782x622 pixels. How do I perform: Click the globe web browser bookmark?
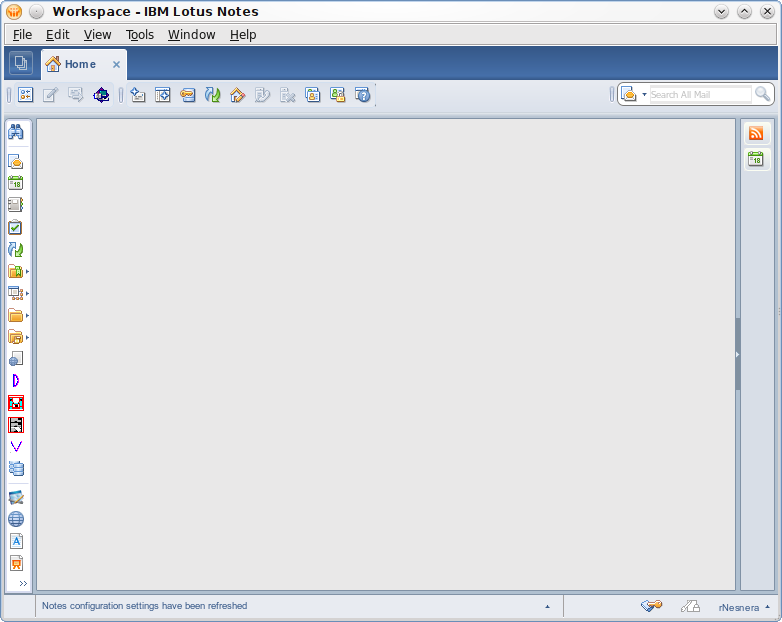pyautogui.click(x=15, y=519)
